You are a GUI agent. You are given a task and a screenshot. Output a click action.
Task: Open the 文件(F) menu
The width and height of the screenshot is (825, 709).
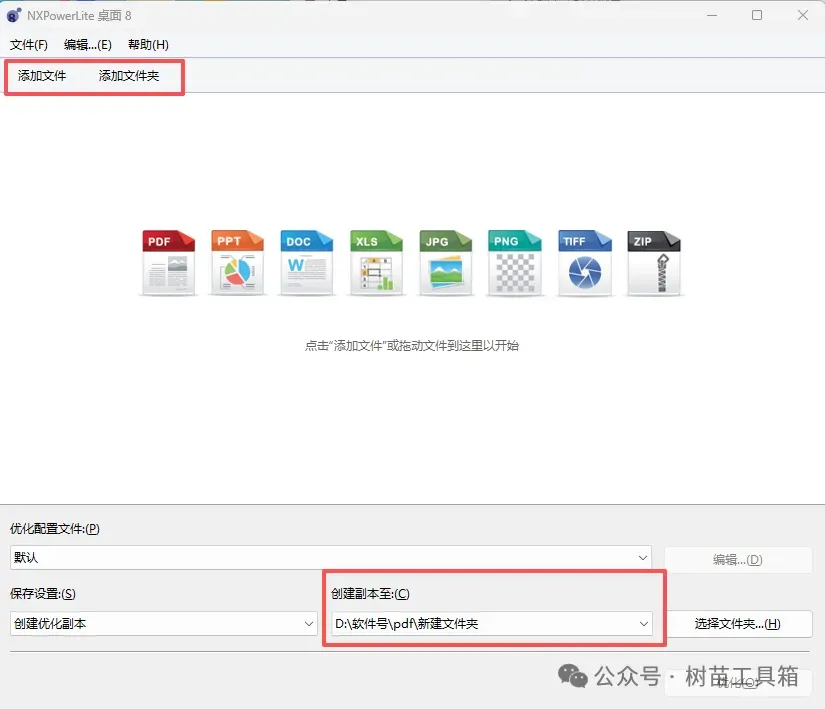(x=28, y=45)
